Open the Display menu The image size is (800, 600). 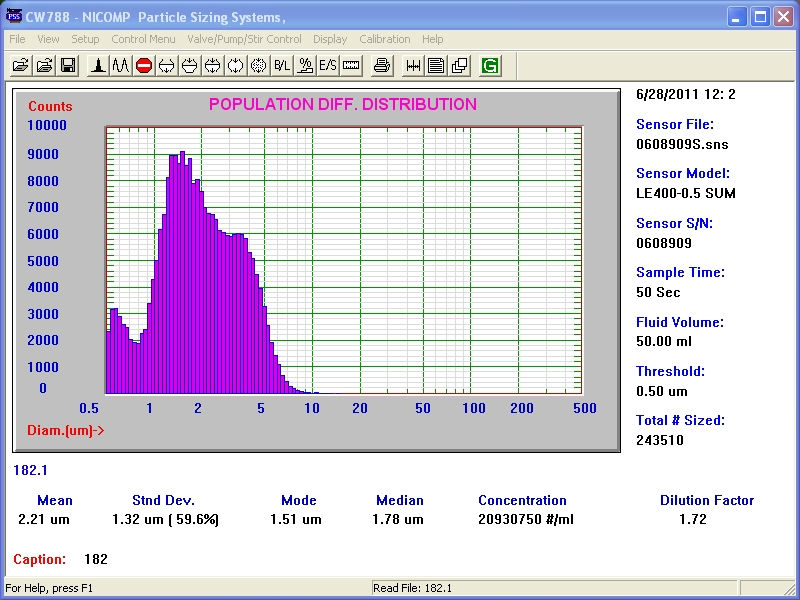(x=330, y=39)
